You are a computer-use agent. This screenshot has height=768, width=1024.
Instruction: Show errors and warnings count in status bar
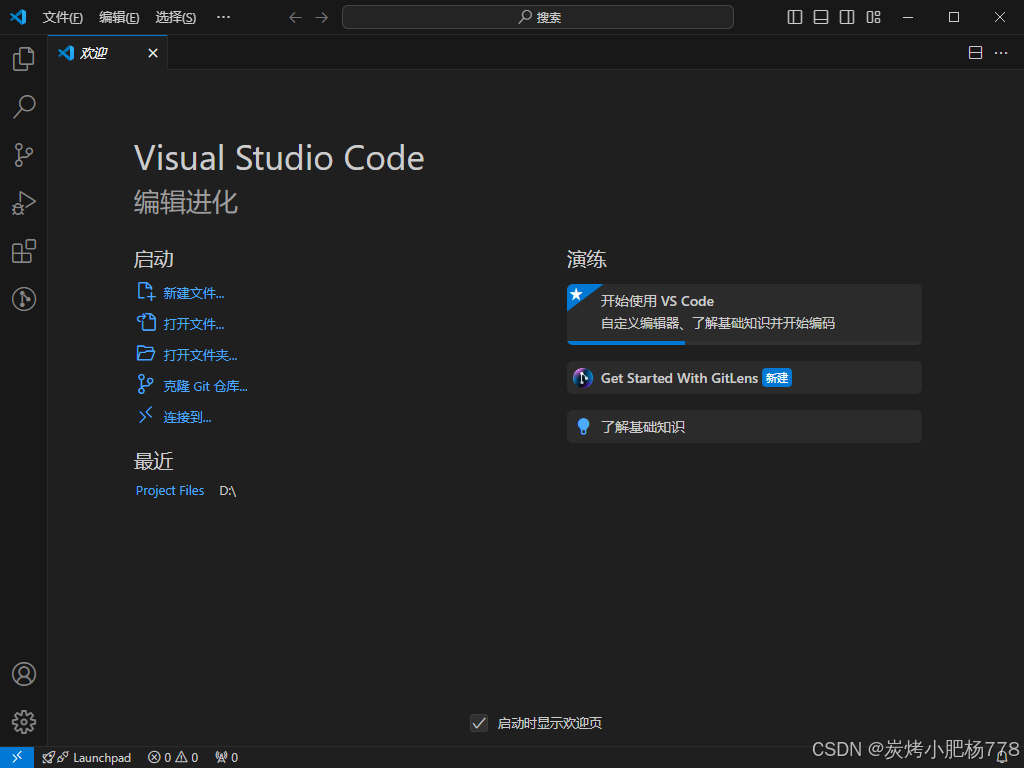click(x=173, y=758)
